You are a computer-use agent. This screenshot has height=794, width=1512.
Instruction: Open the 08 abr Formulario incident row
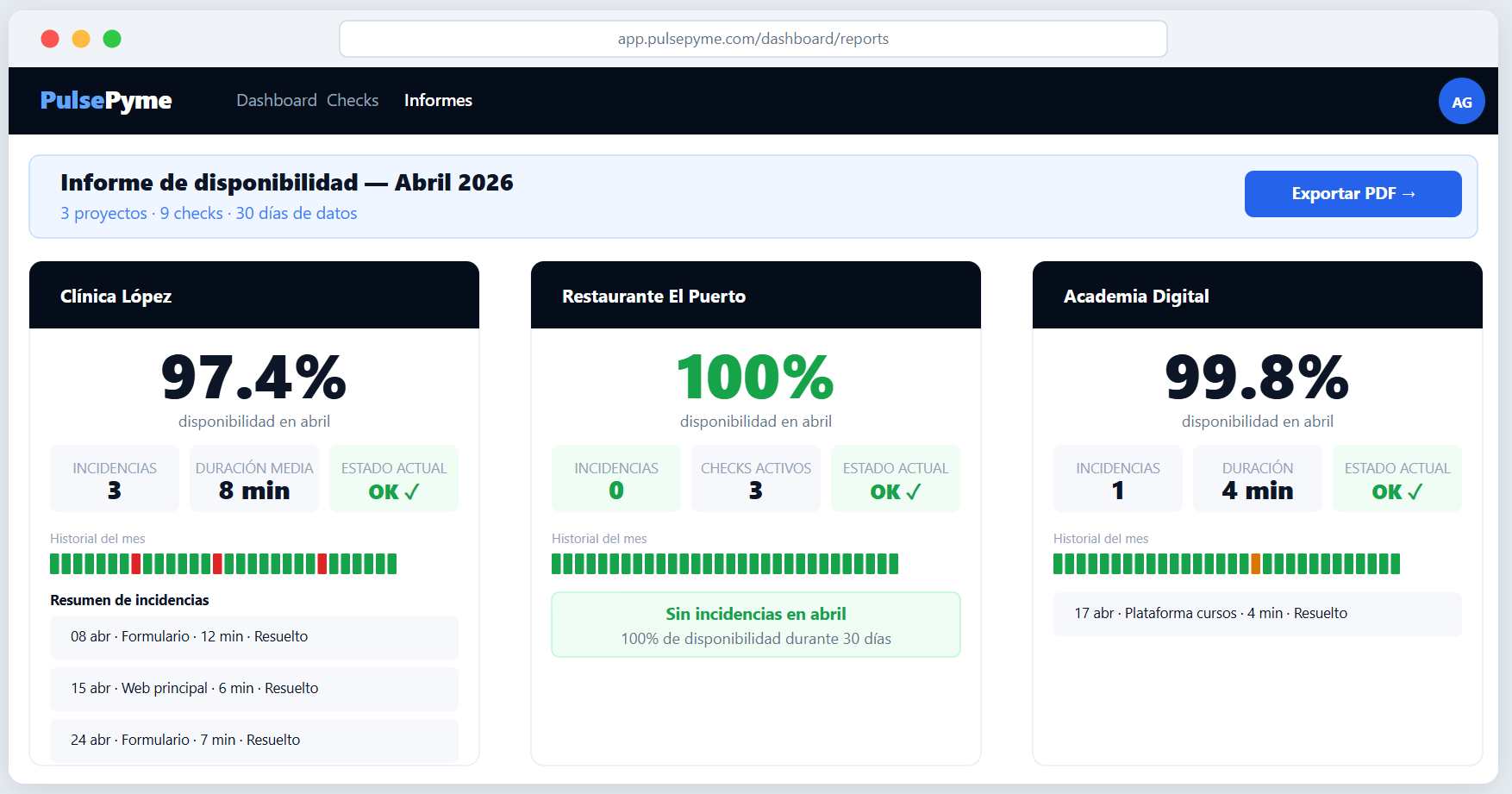pos(254,637)
